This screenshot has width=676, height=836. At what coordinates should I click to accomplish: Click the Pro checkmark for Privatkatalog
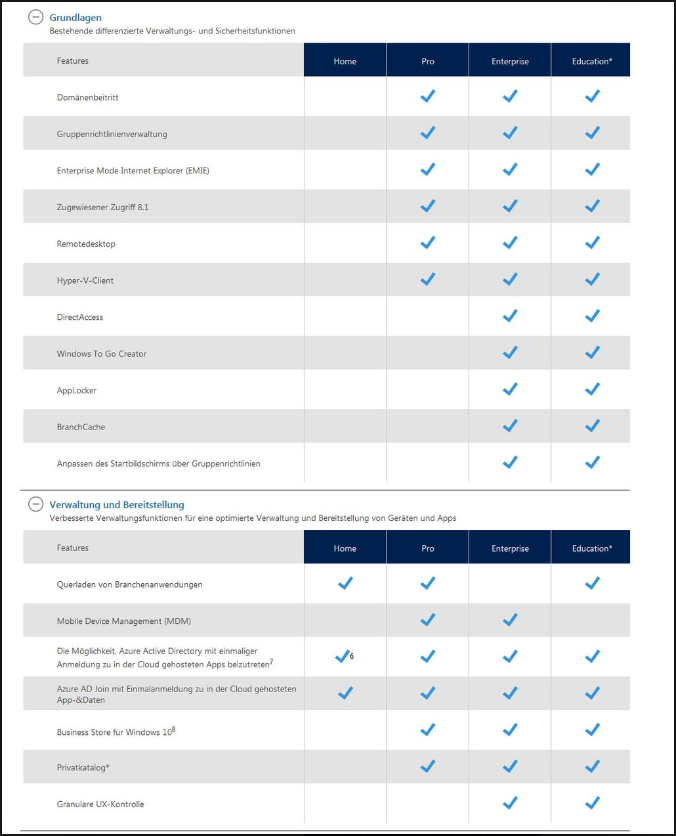click(x=427, y=767)
